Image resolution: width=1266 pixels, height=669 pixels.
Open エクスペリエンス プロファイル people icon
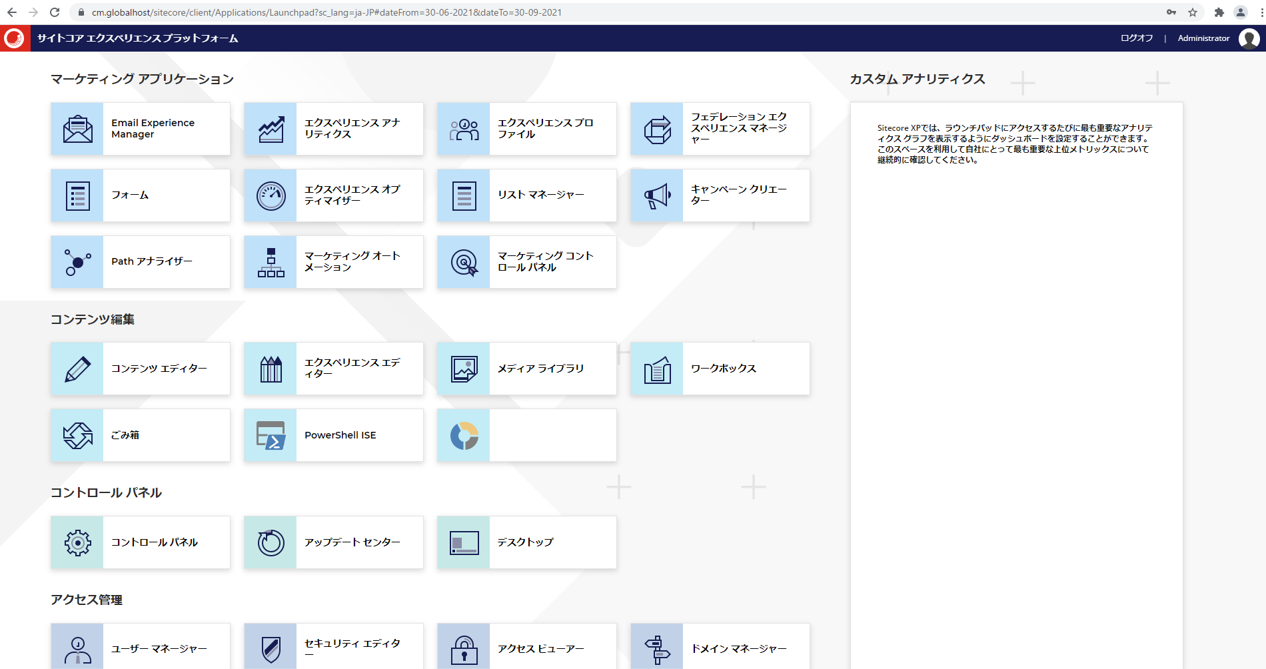[x=463, y=129]
